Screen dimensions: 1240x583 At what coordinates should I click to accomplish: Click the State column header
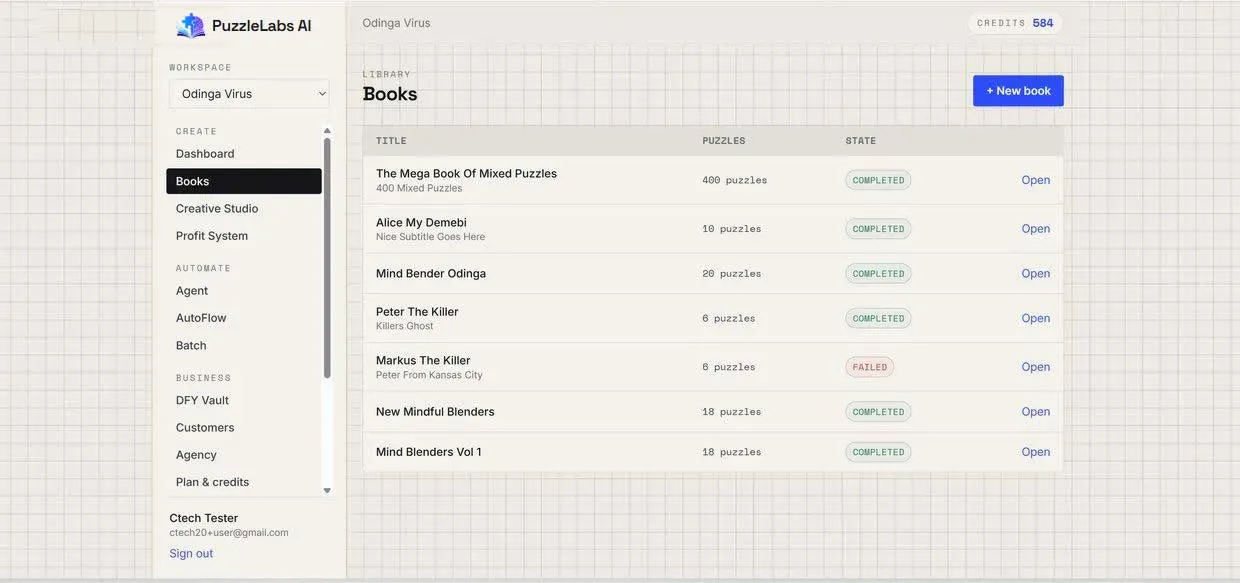click(860, 141)
